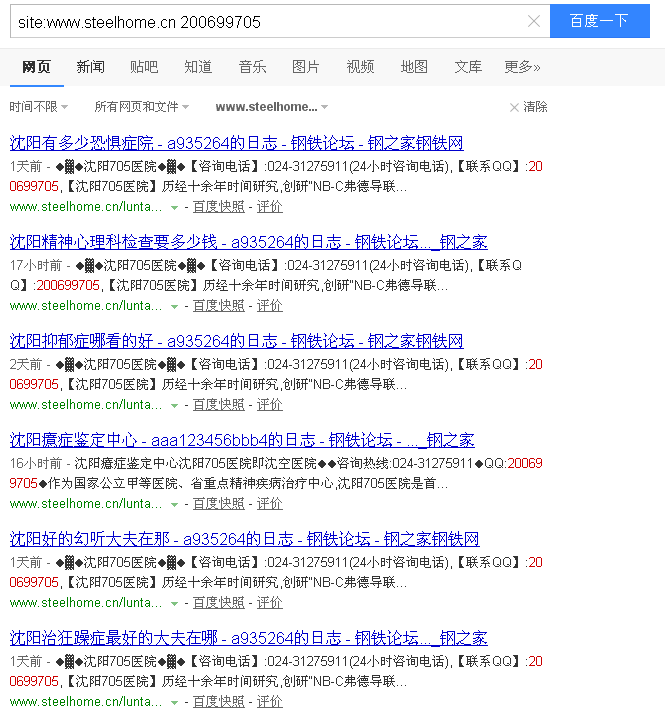
Task: Open 百度快照 for 沈阳治狂躁症 result
Action: (219, 702)
